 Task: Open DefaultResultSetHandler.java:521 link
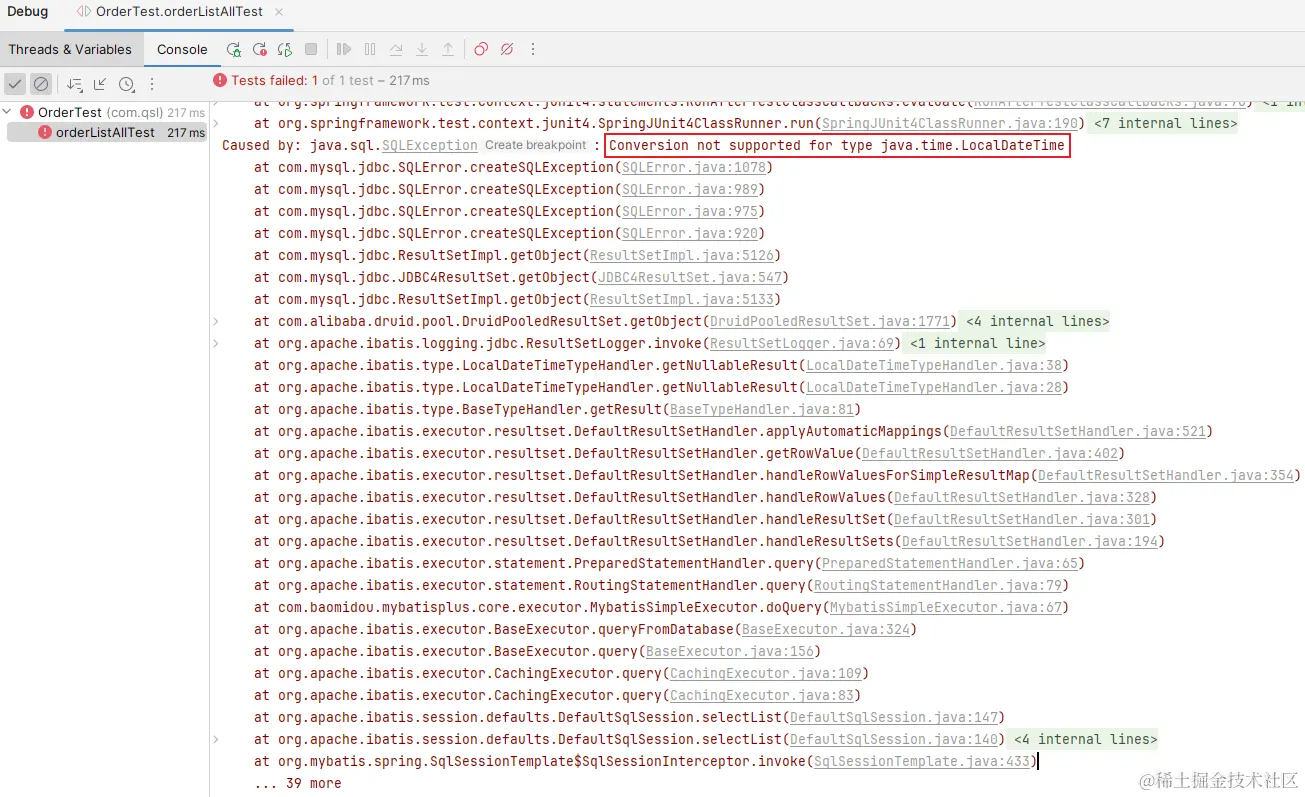point(1077,431)
